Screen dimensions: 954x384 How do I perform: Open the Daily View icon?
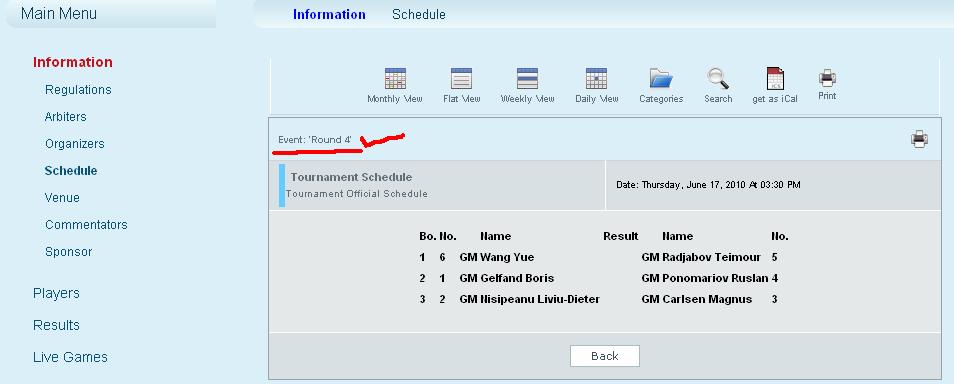[x=596, y=79]
